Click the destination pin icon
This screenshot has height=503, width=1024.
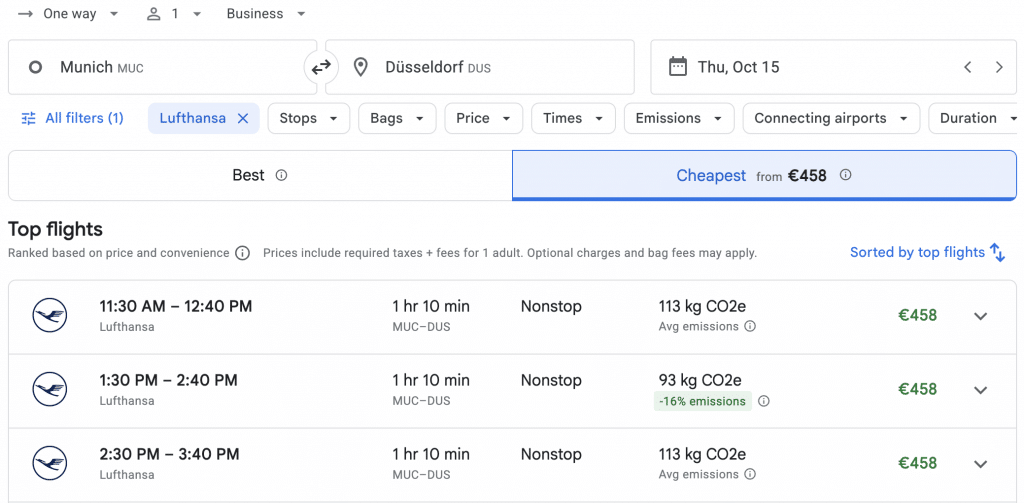(x=360, y=67)
